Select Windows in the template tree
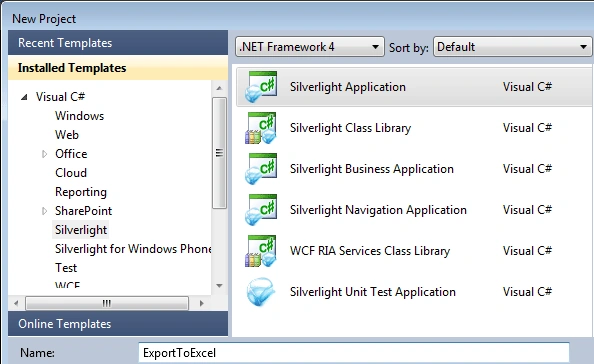 [80, 116]
